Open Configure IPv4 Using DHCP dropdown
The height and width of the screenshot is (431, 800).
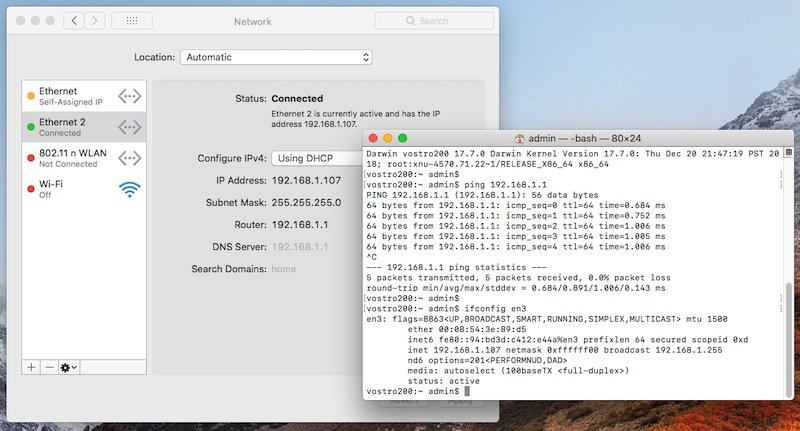tap(317, 158)
